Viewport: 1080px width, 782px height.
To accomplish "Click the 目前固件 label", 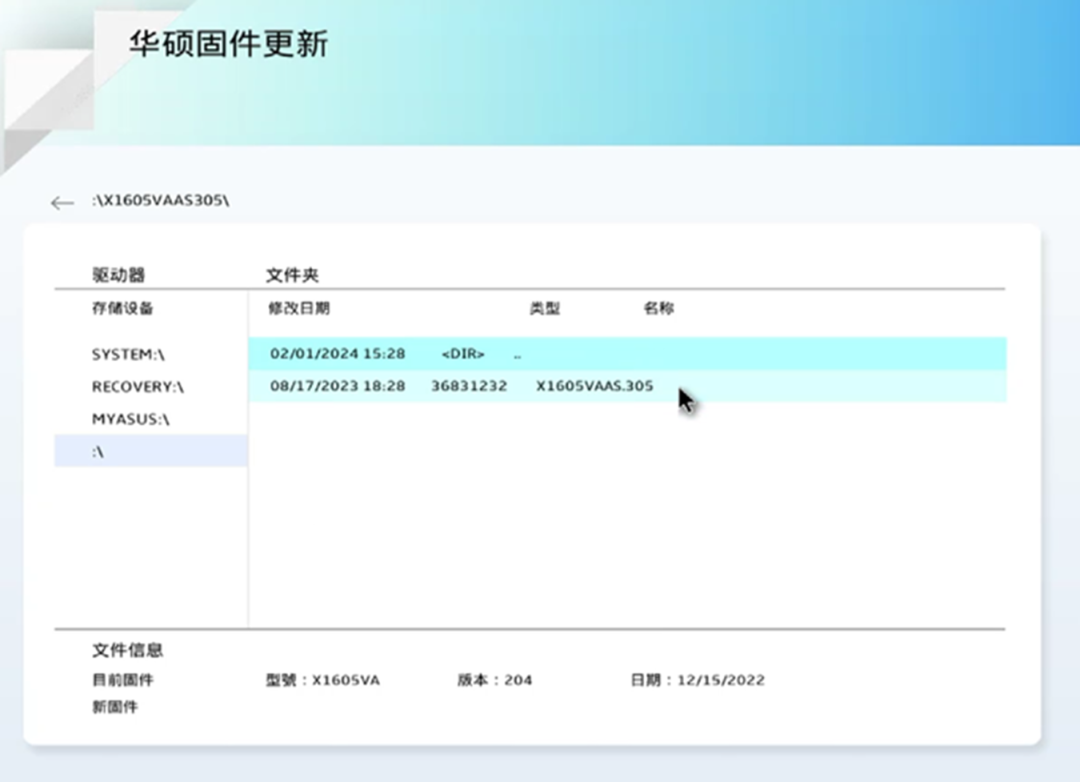I will [x=123, y=680].
